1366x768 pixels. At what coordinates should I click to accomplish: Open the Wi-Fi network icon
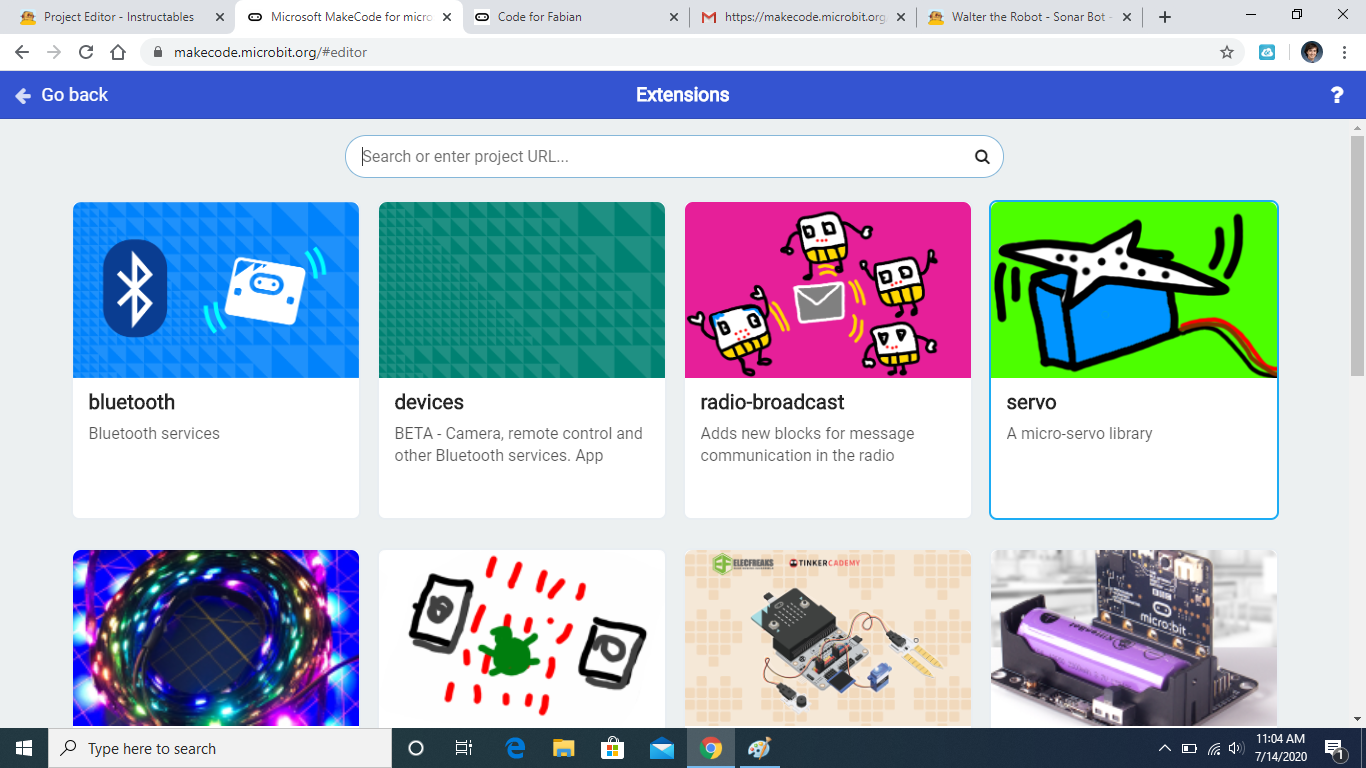click(x=1214, y=748)
